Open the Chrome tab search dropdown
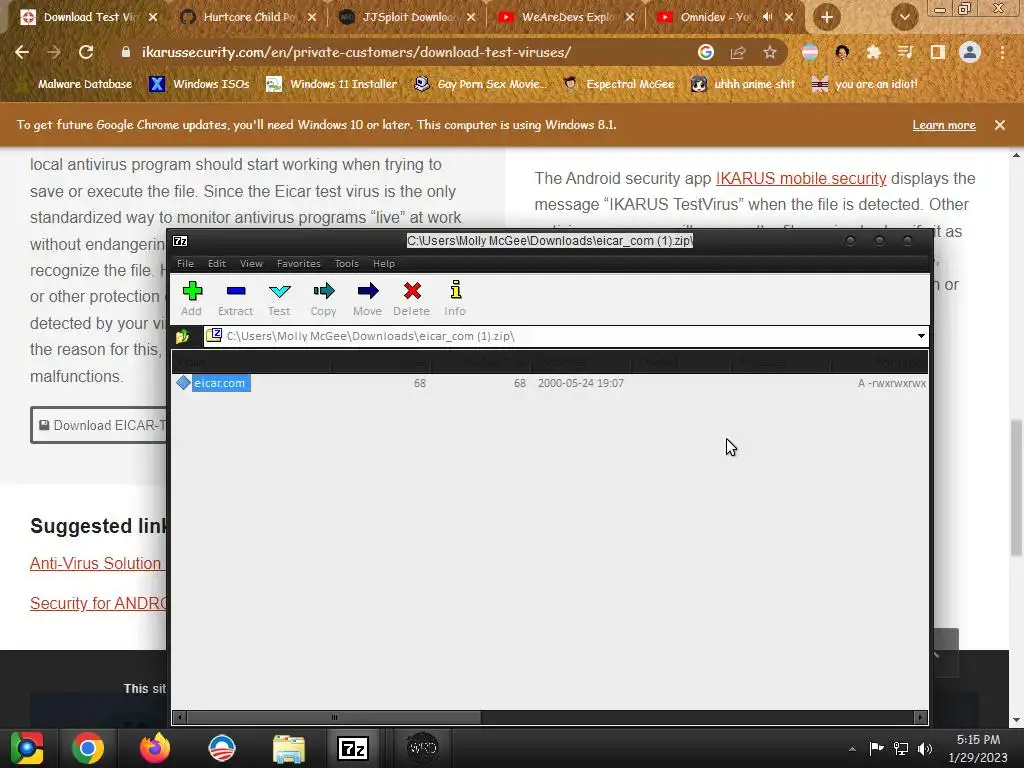The width and height of the screenshot is (1024, 768). click(x=904, y=17)
